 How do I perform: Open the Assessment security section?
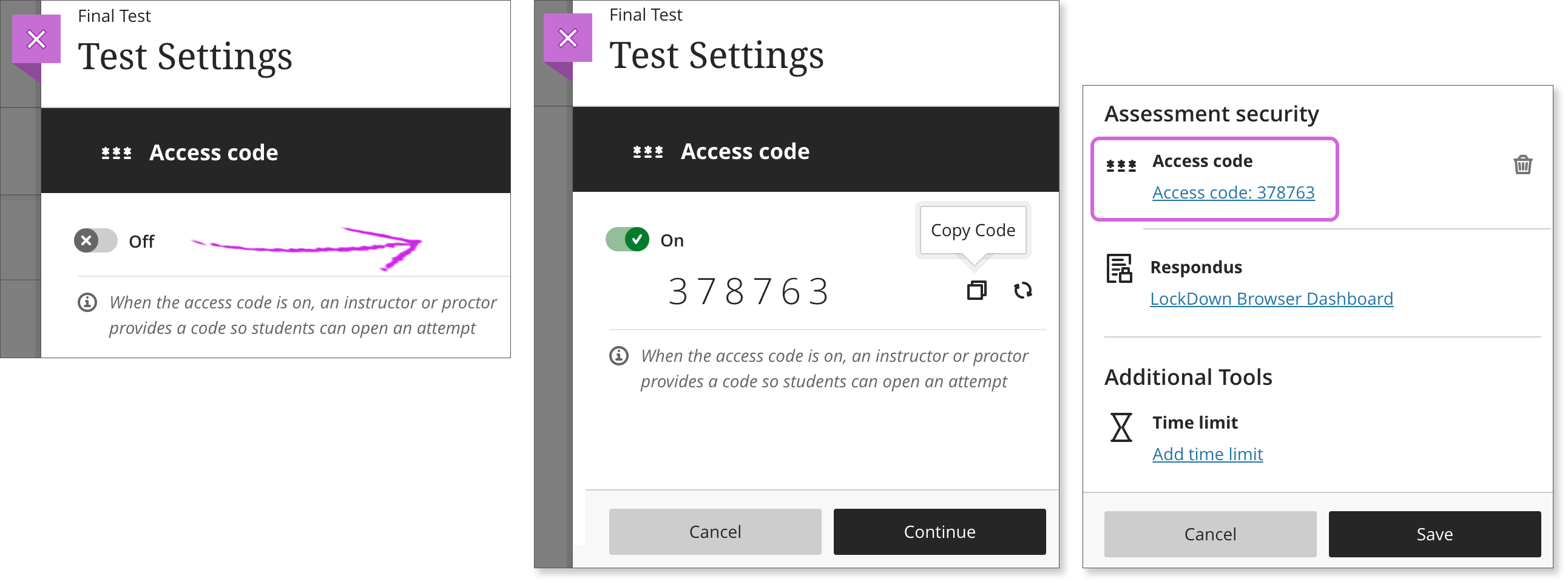pos(1212,114)
